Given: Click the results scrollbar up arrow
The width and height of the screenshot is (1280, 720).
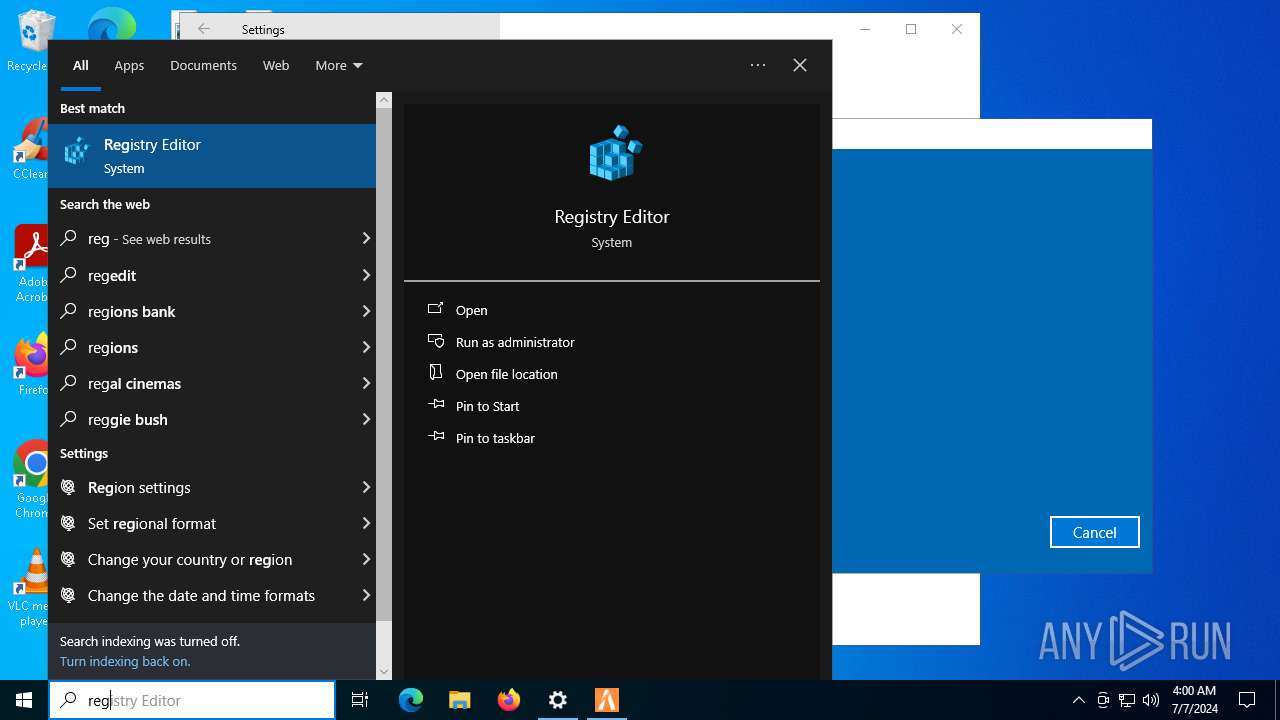Looking at the screenshot, I should [x=384, y=100].
